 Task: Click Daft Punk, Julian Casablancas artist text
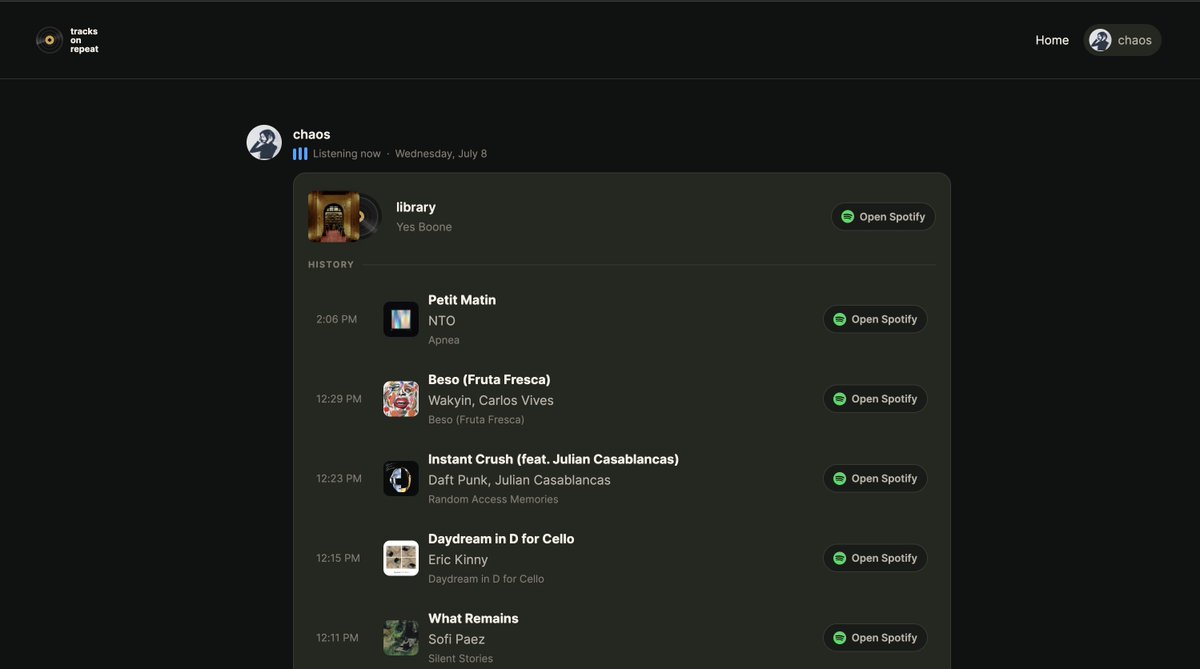coord(519,480)
